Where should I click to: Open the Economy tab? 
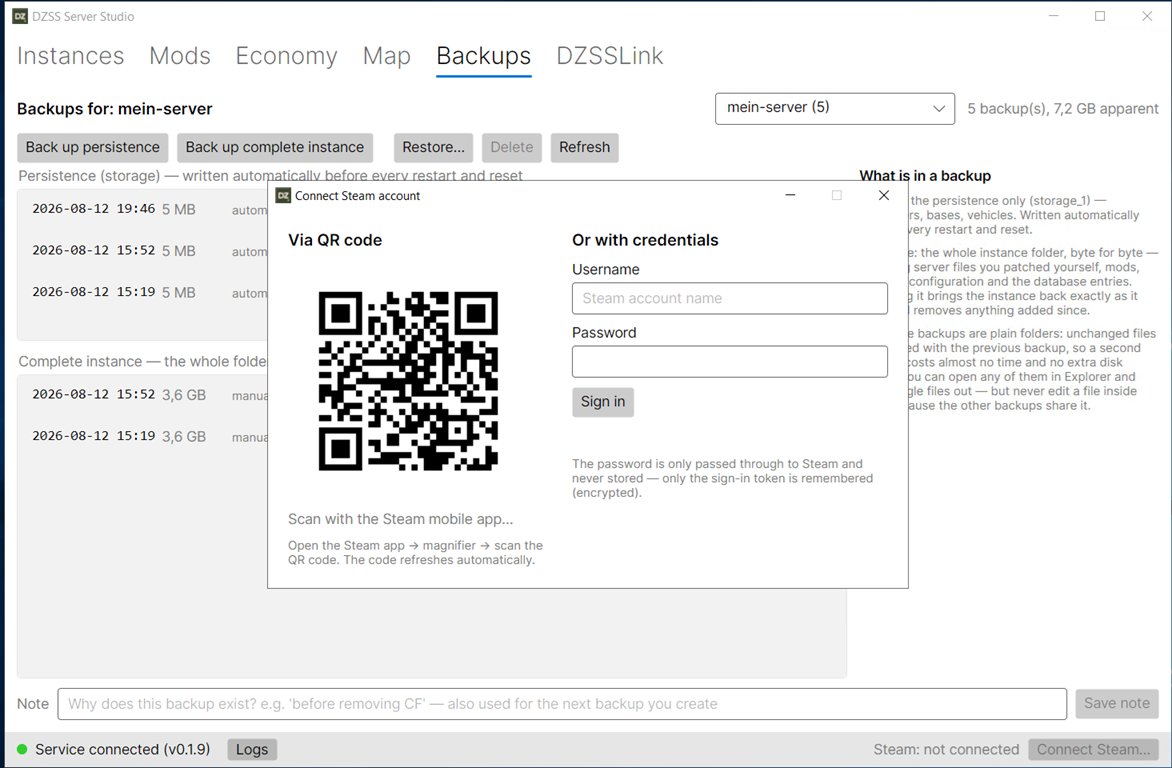286,56
